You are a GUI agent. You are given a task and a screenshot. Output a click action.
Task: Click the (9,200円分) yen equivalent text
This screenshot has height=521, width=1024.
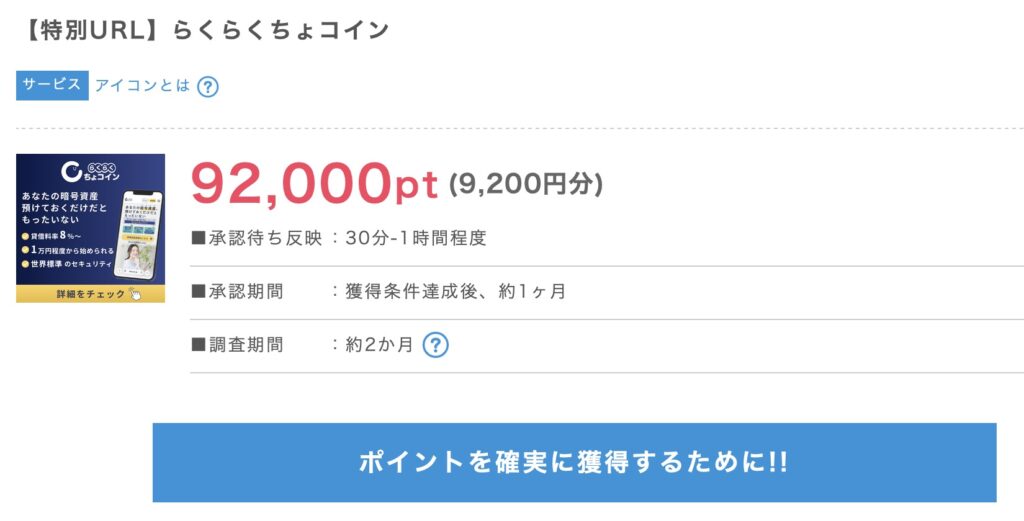click(526, 185)
